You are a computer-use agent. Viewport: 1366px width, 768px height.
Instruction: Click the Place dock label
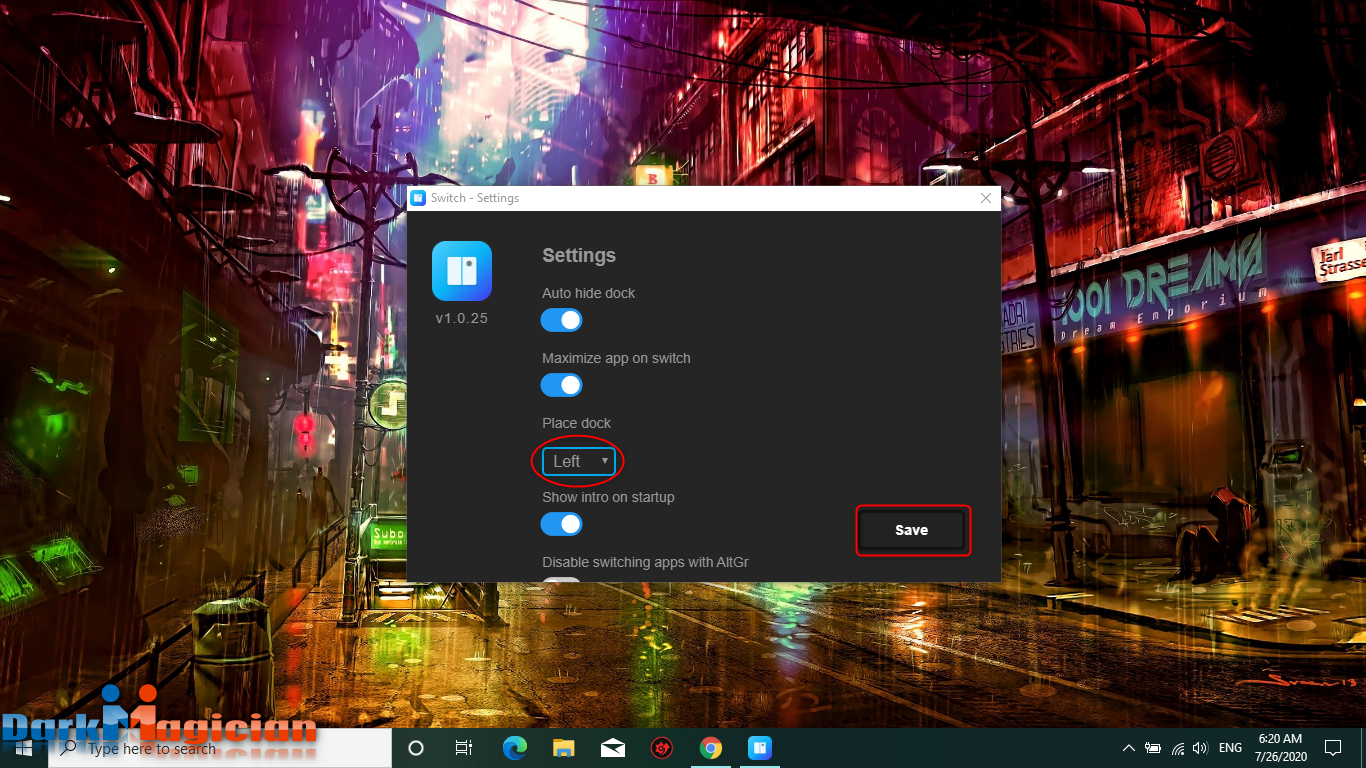pos(576,423)
